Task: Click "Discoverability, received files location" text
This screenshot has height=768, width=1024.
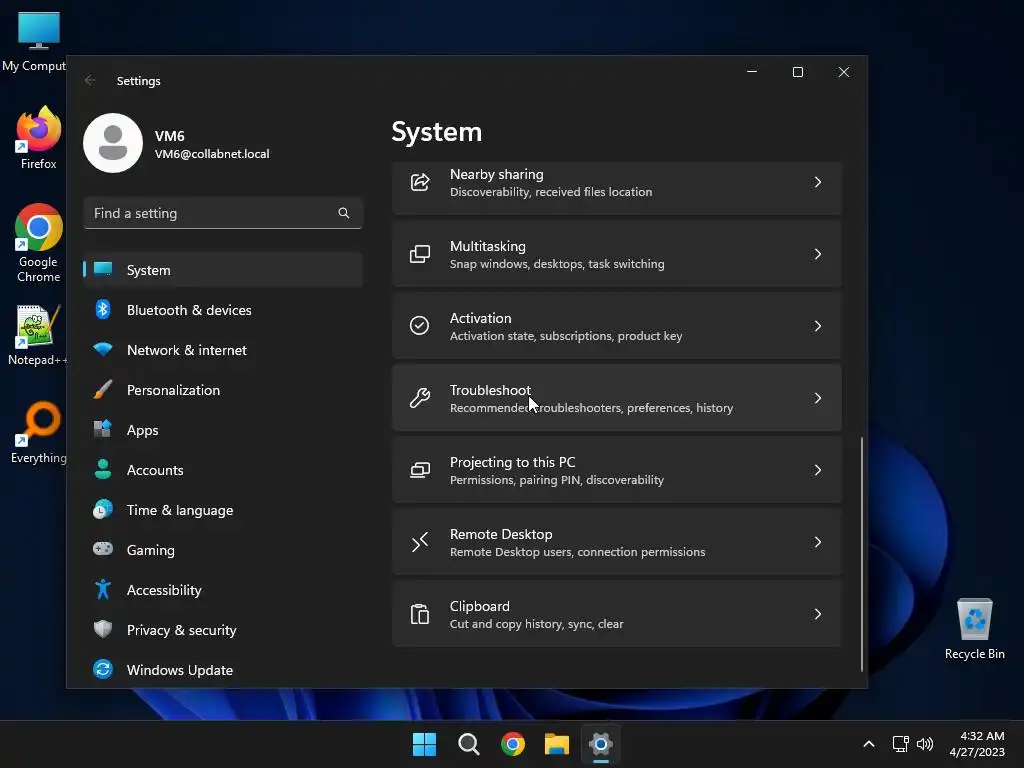Action: click(x=551, y=192)
